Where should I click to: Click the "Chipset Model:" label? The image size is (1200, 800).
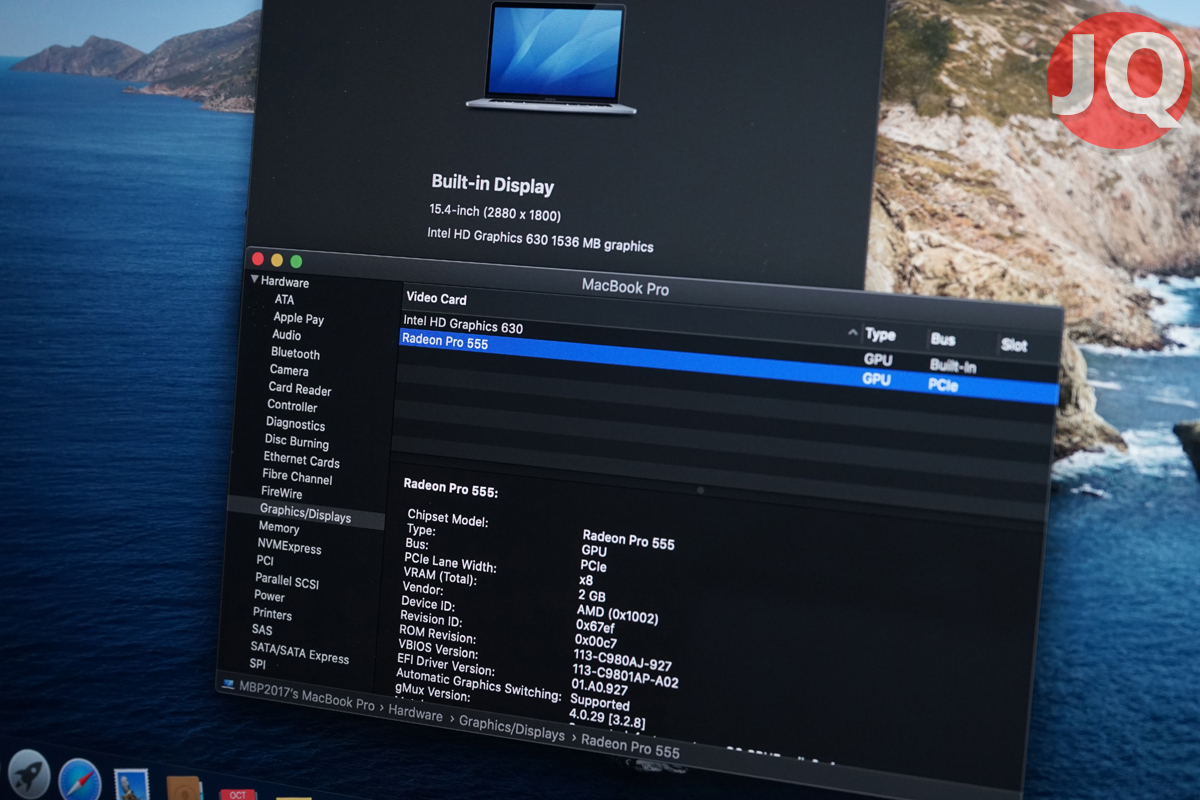point(448,521)
